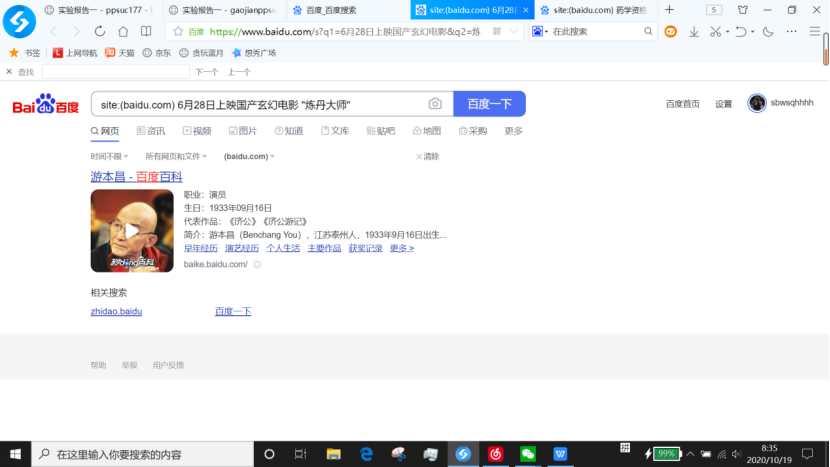Click the scissors screenshot tool icon

(715, 32)
